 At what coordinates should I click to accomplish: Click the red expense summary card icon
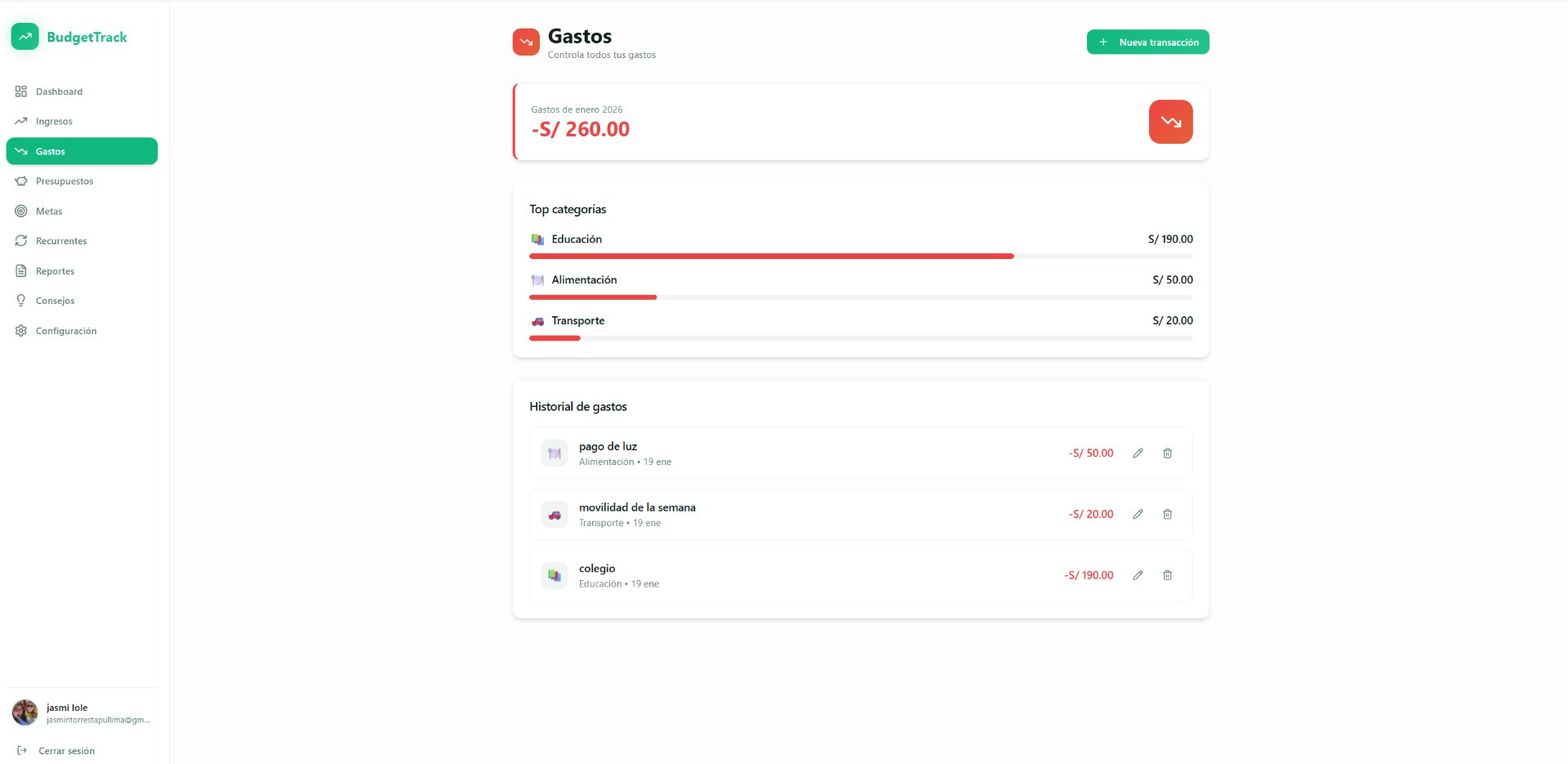tap(1170, 121)
